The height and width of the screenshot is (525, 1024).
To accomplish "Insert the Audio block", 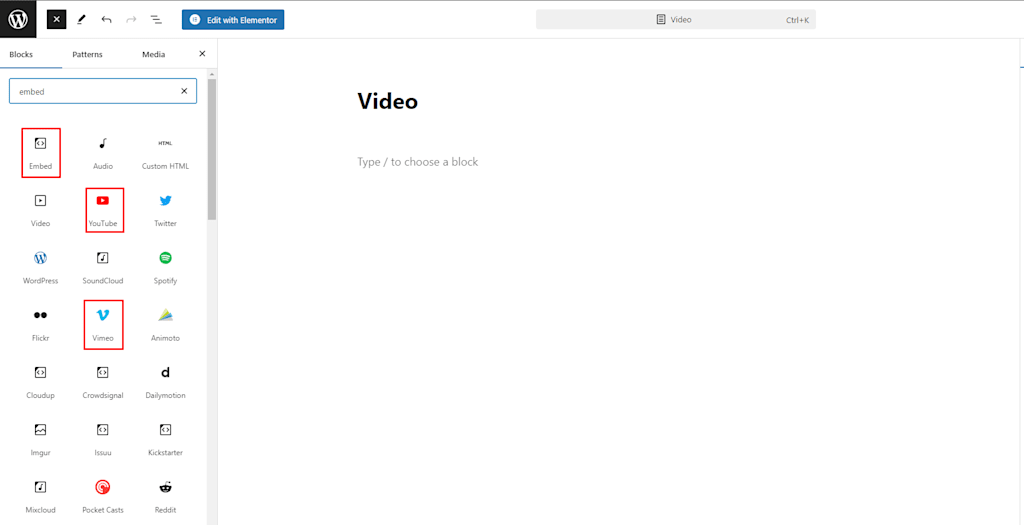I will (x=103, y=153).
